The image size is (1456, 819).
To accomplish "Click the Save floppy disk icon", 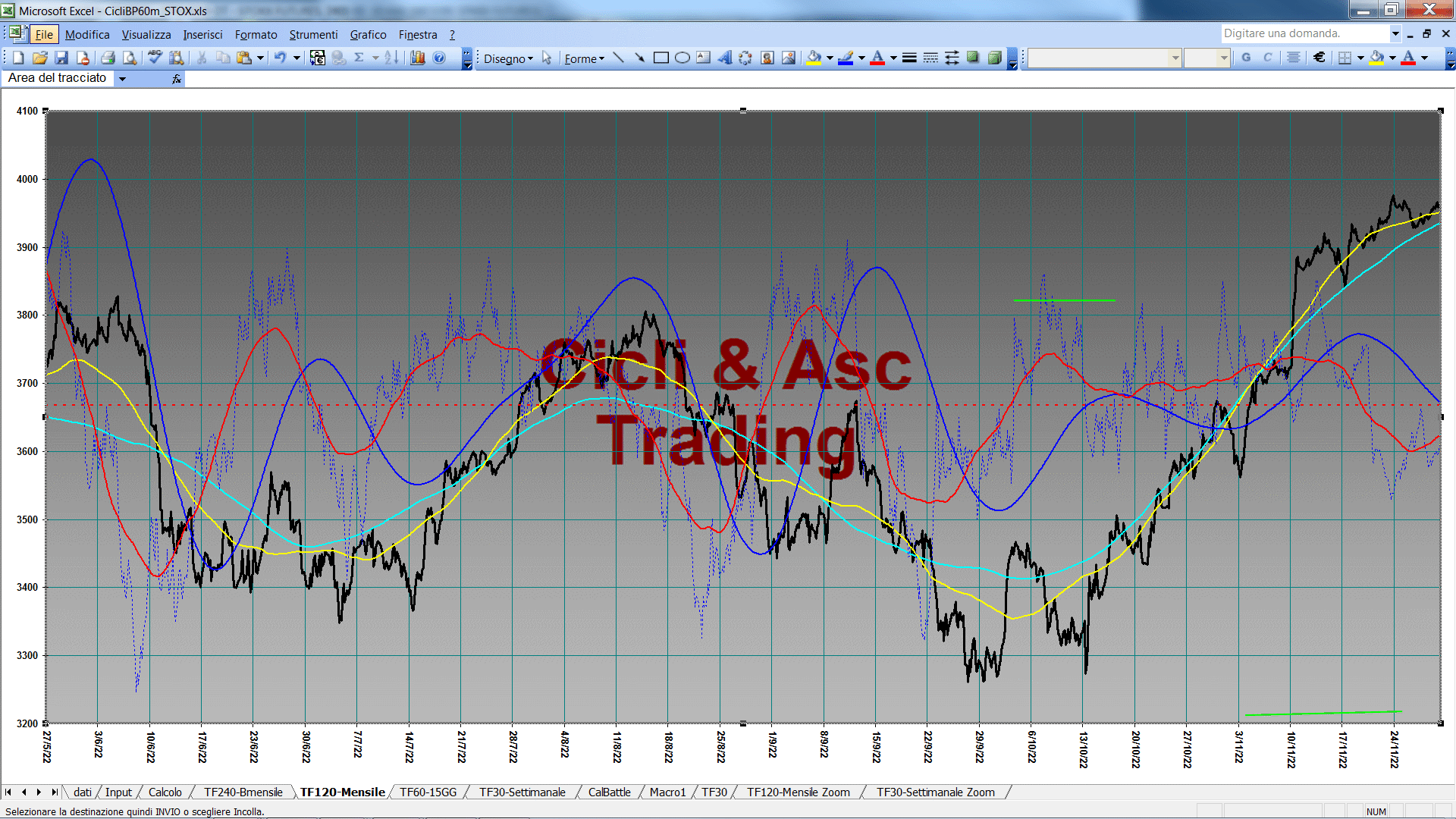I will click(62, 58).
